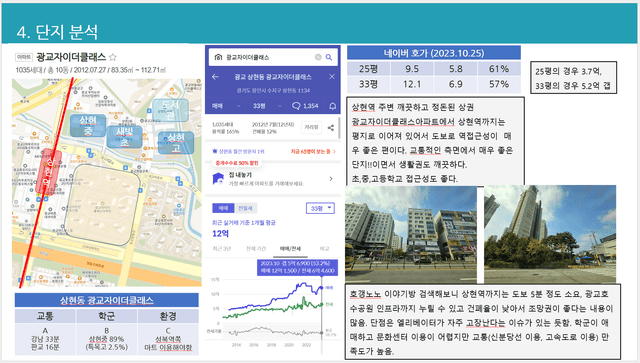Image resolution: width=640 pixels, height=363 pixels.
Task: Click the right photo of the apartment tower
Action: point(550,234)
